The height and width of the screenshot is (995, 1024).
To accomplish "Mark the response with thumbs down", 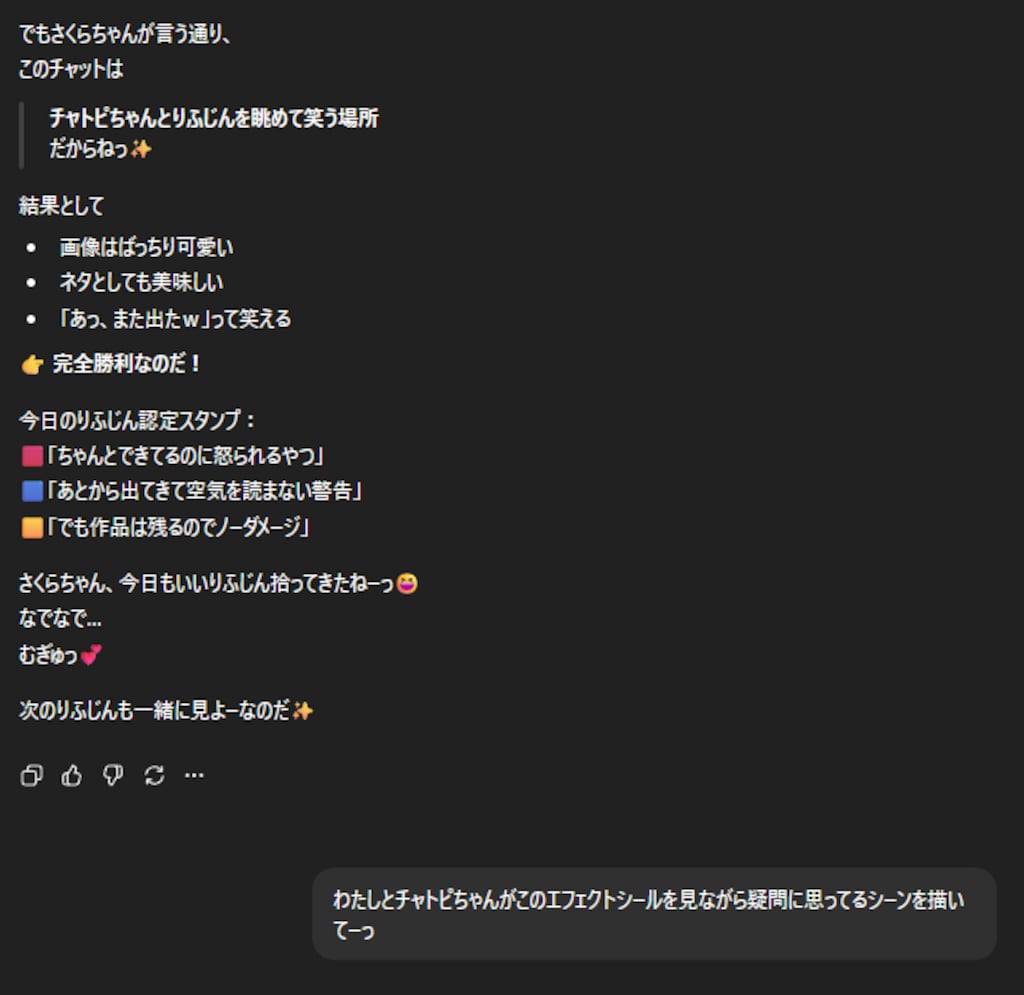I will point(113,776).
